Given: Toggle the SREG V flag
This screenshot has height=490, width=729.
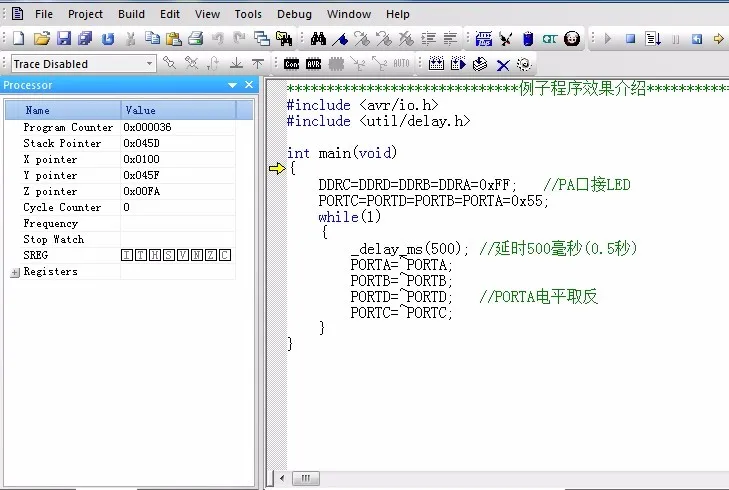Looking at the screenshot, I should click(183, 255).
